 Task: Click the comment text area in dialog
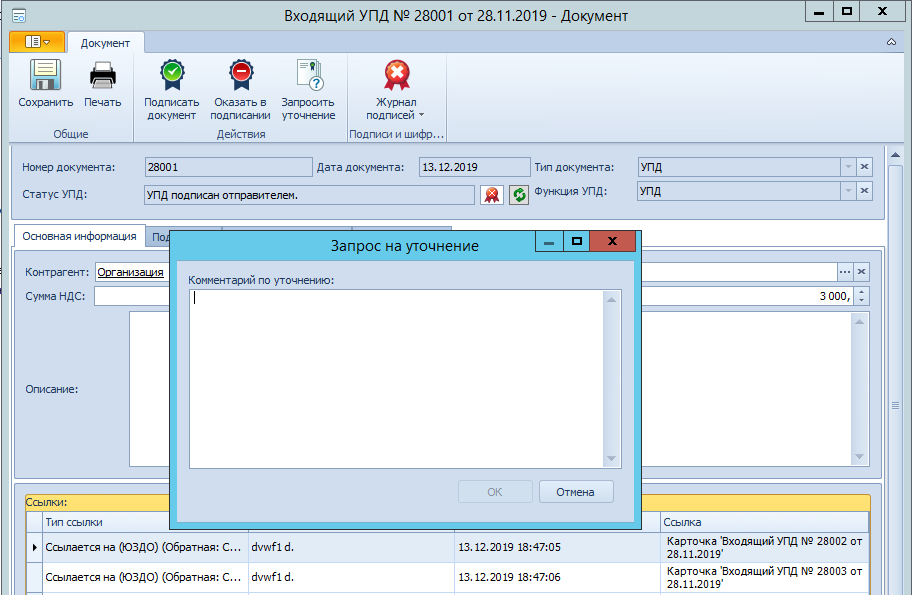point(396,379)
